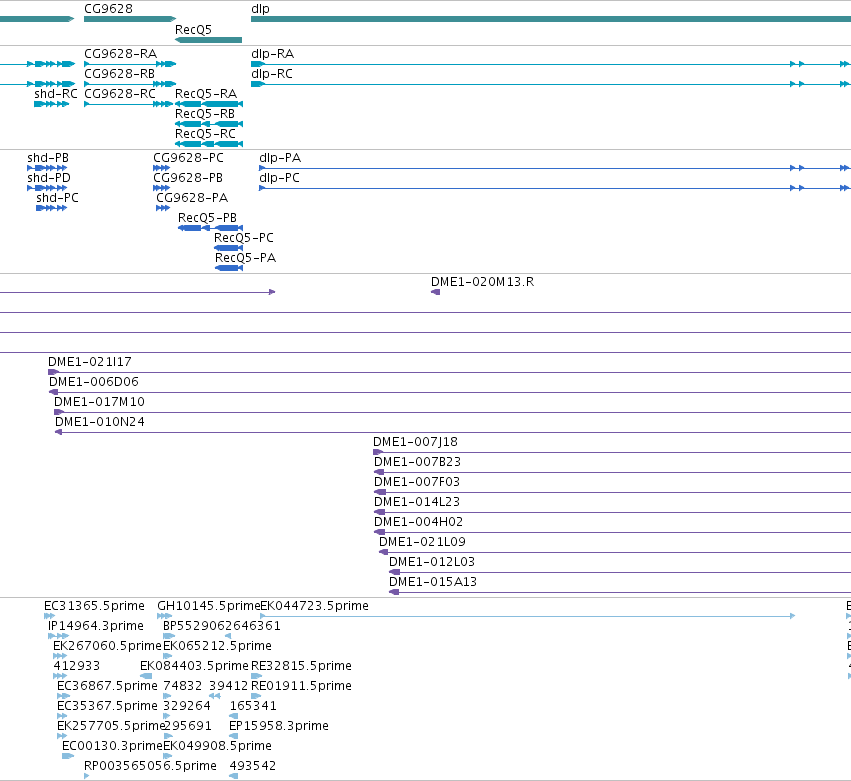Select the dlp gene bar
Image resolution: width=851 pixels, height=781 pixels.
pyautogui.click(x=551, y=19)
